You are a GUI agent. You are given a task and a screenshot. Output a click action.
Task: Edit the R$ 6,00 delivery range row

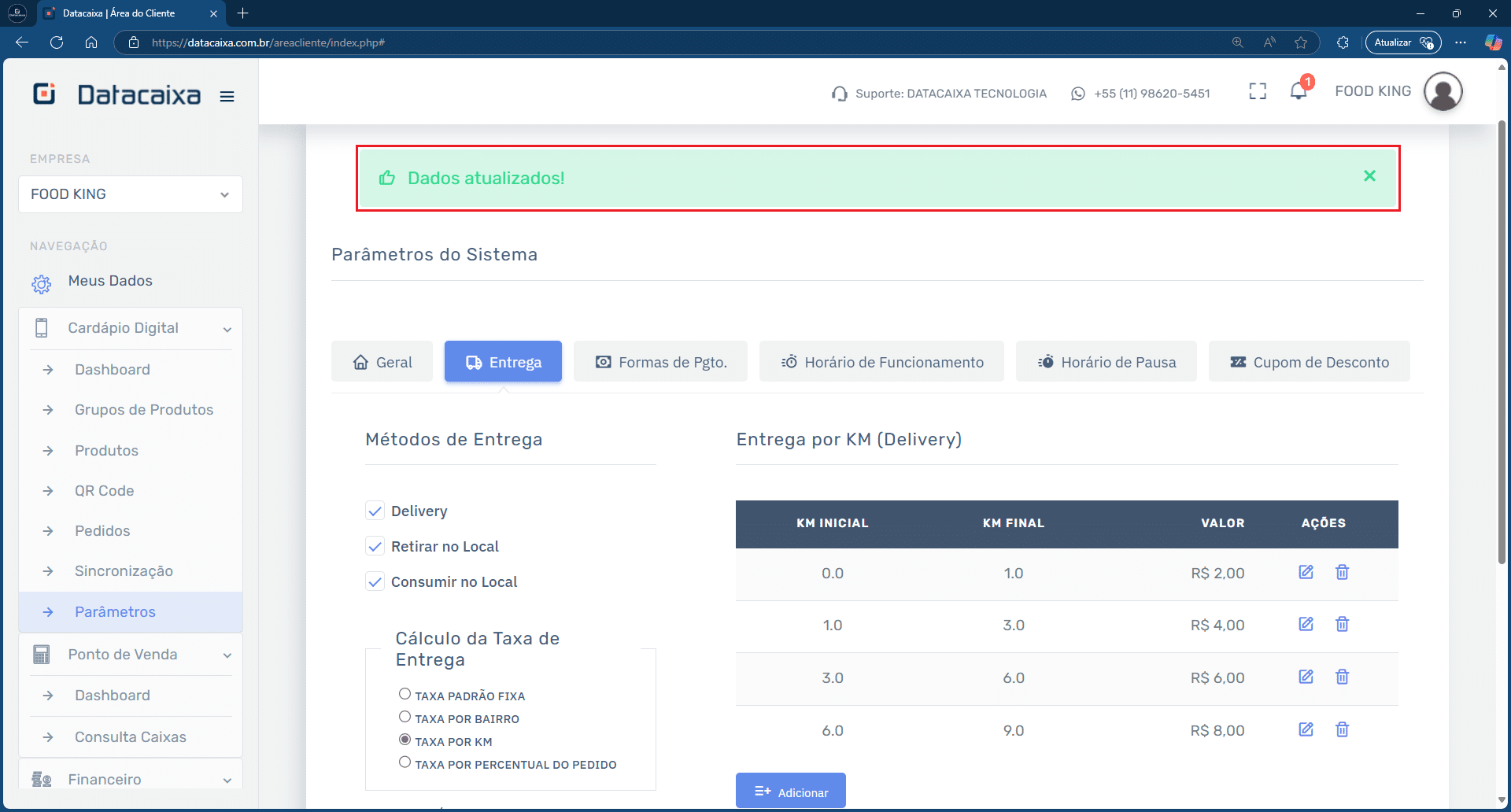coord(1306,677)
